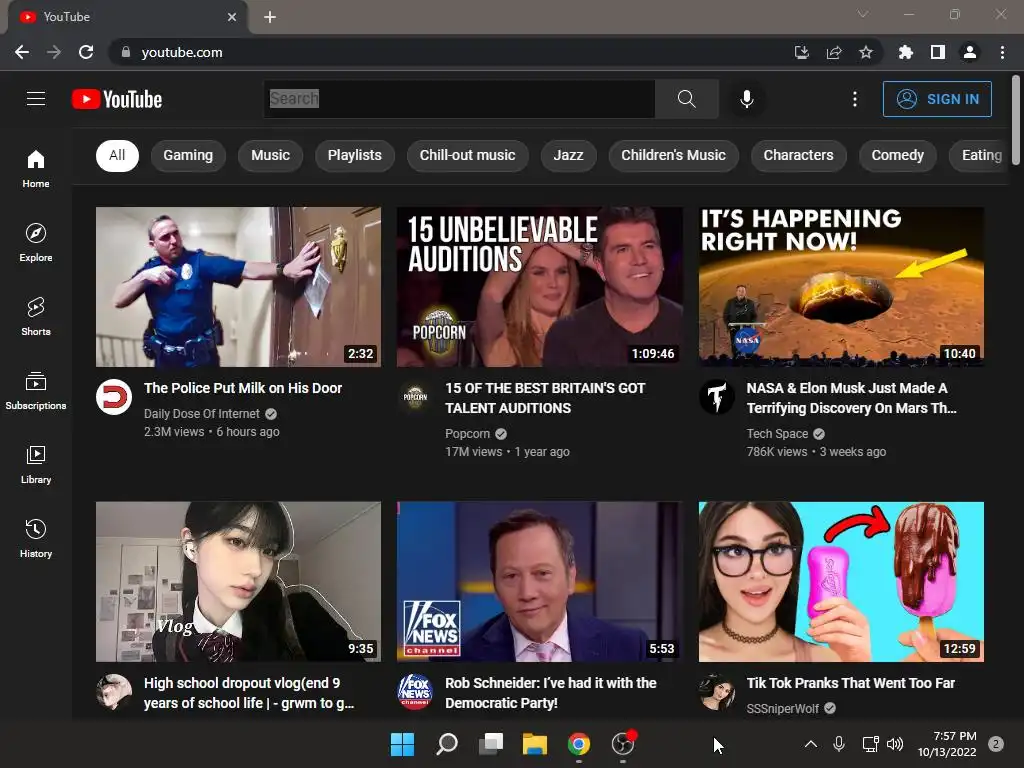Open YouTube settings three-dot menu
The height and width of the screenshot is (768, 1024).
click(854, 99)
